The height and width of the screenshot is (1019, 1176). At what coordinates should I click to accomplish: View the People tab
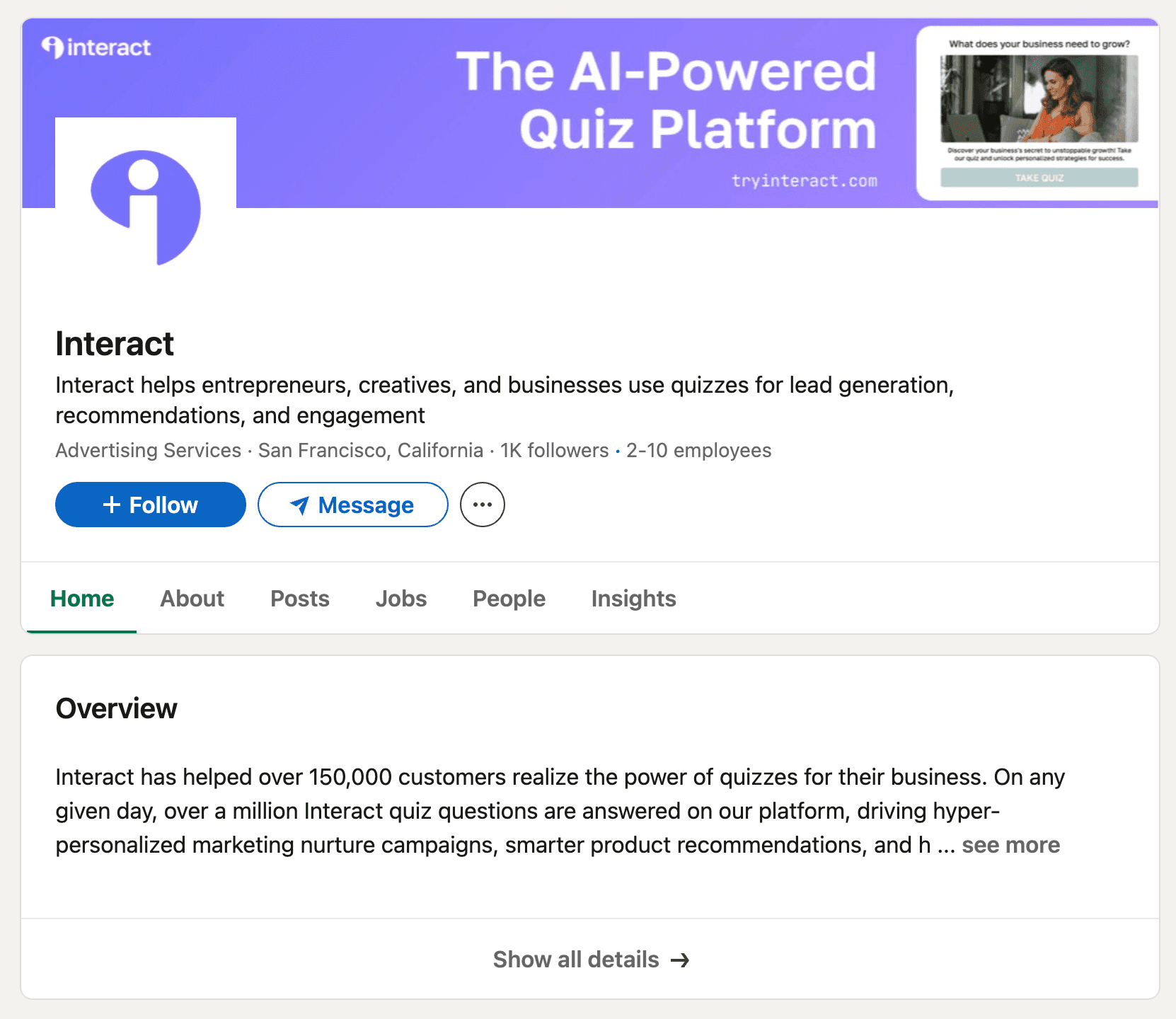[509, 599]
